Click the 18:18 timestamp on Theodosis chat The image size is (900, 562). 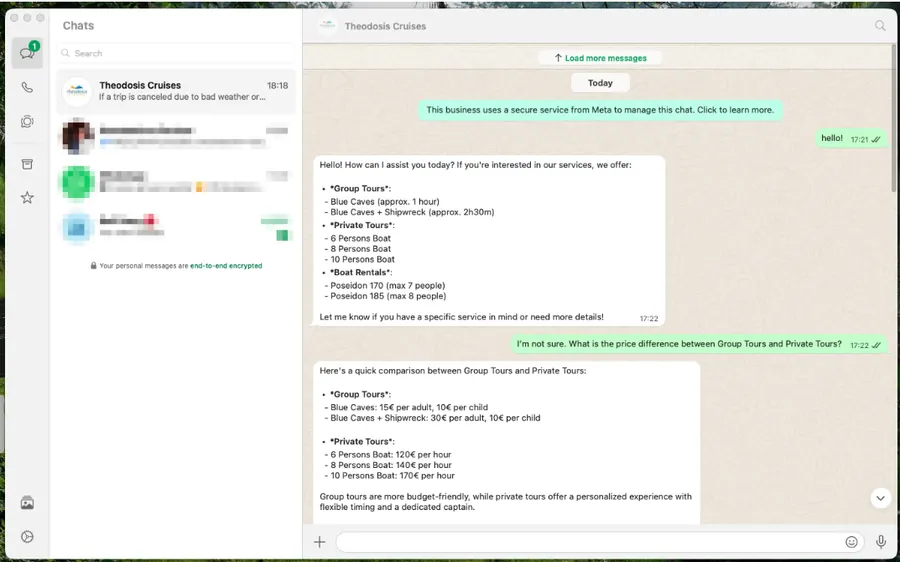(x=277, y=86)
